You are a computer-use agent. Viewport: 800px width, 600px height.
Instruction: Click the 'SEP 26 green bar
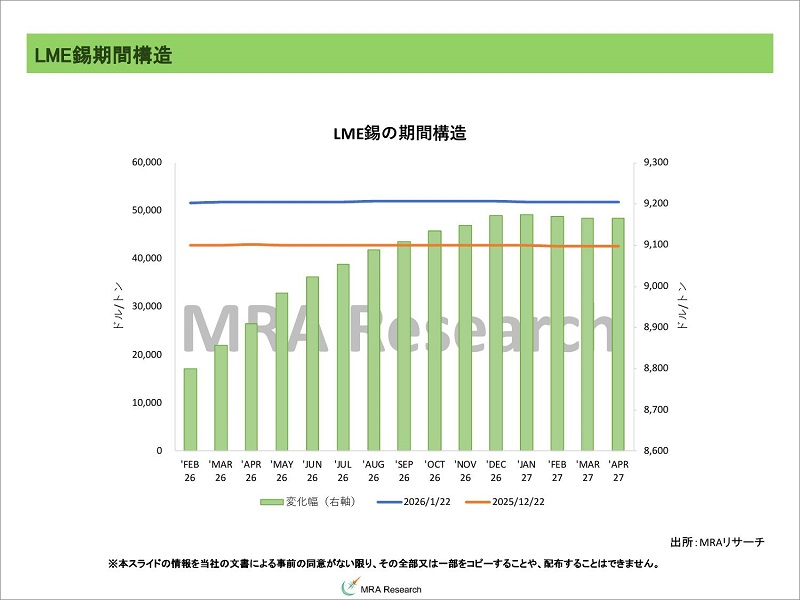point(404,346)
